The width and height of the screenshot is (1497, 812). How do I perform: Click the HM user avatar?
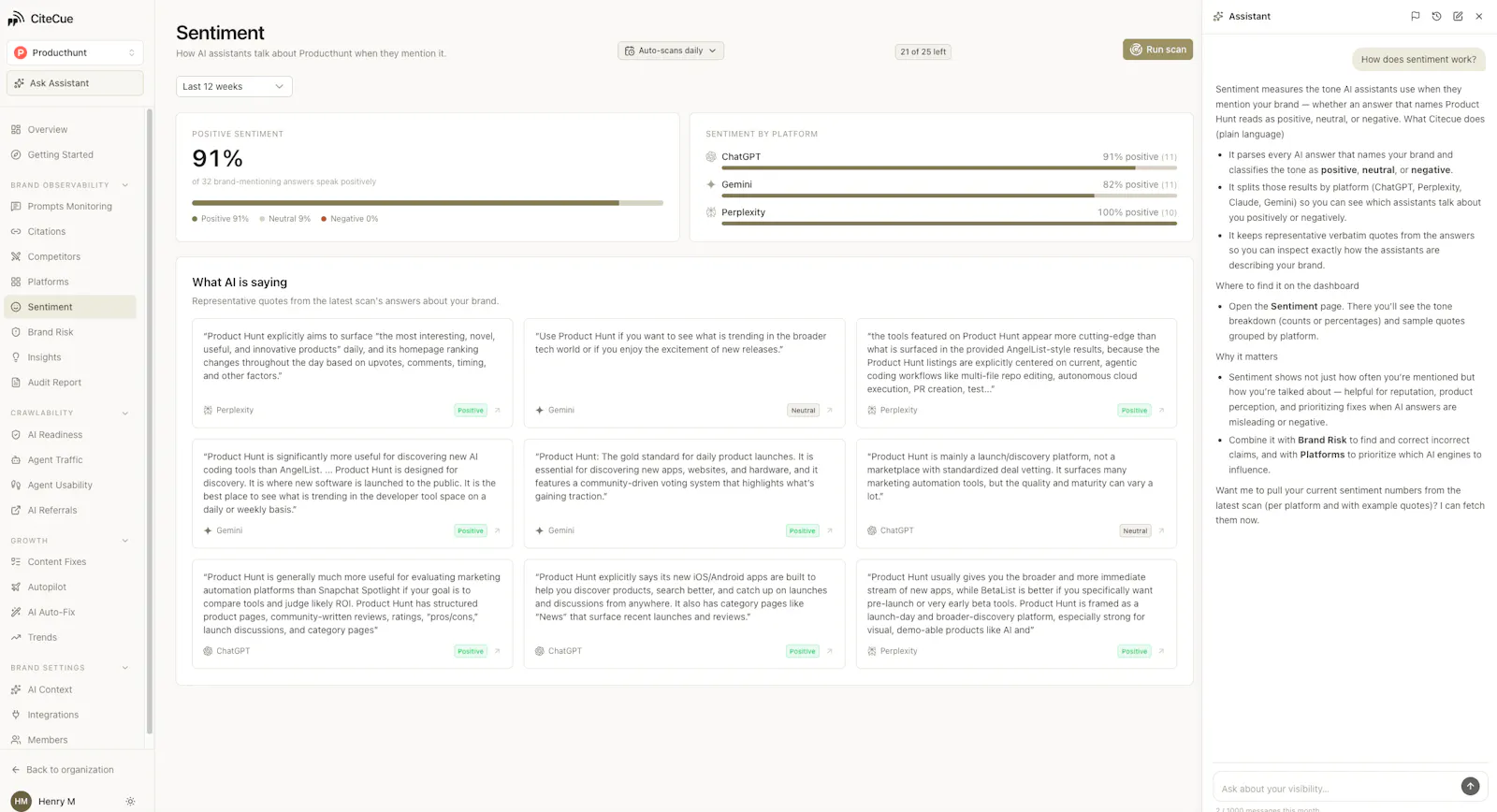pos(21,802)
